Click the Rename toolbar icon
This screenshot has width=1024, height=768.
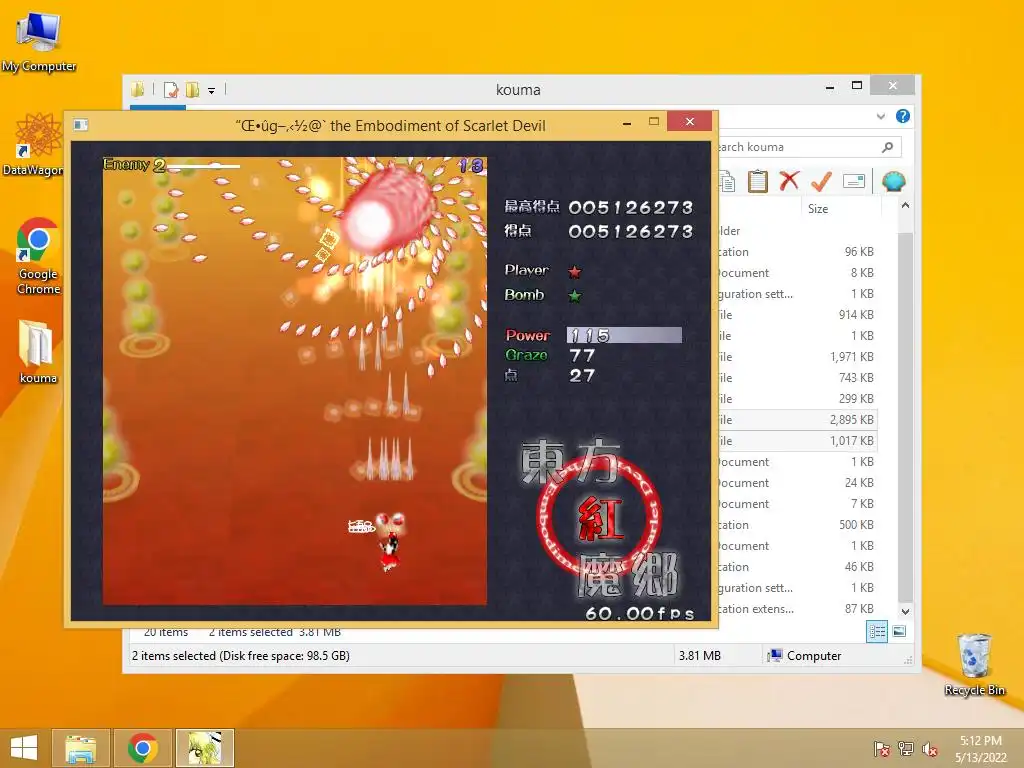tap(854, 181)
